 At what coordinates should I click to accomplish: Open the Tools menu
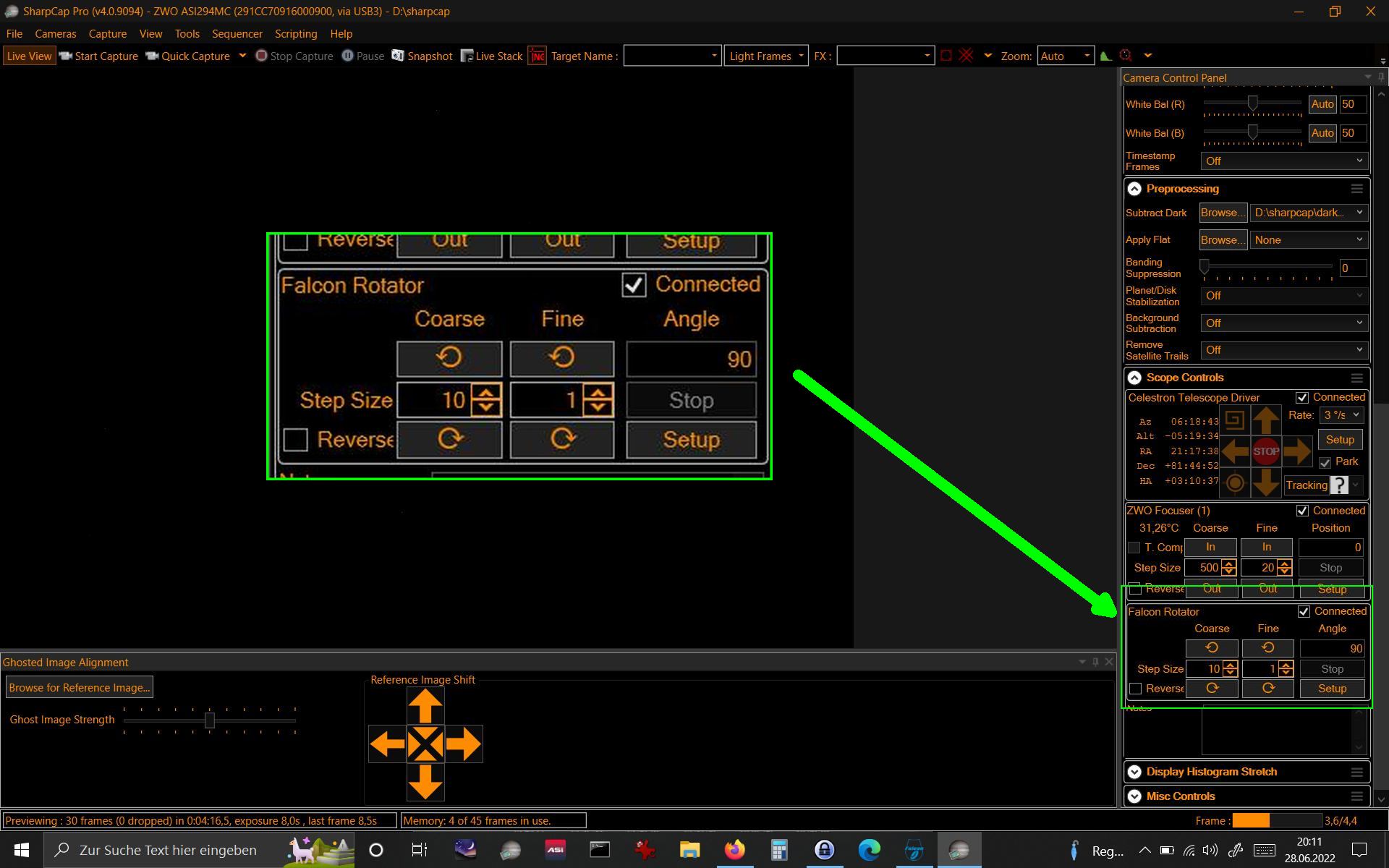187,34
